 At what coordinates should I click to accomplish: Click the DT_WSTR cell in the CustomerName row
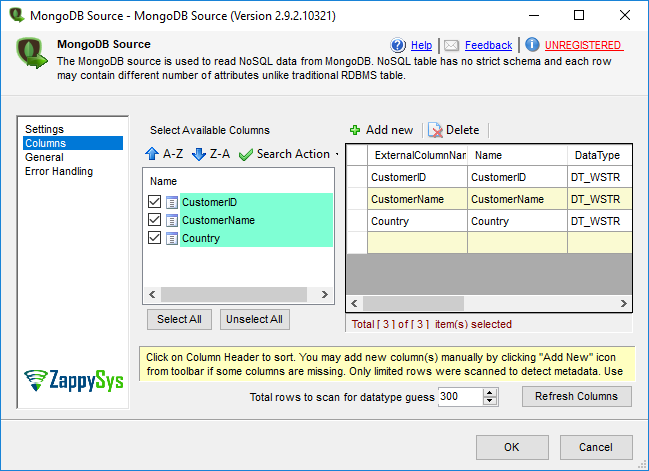600,199
